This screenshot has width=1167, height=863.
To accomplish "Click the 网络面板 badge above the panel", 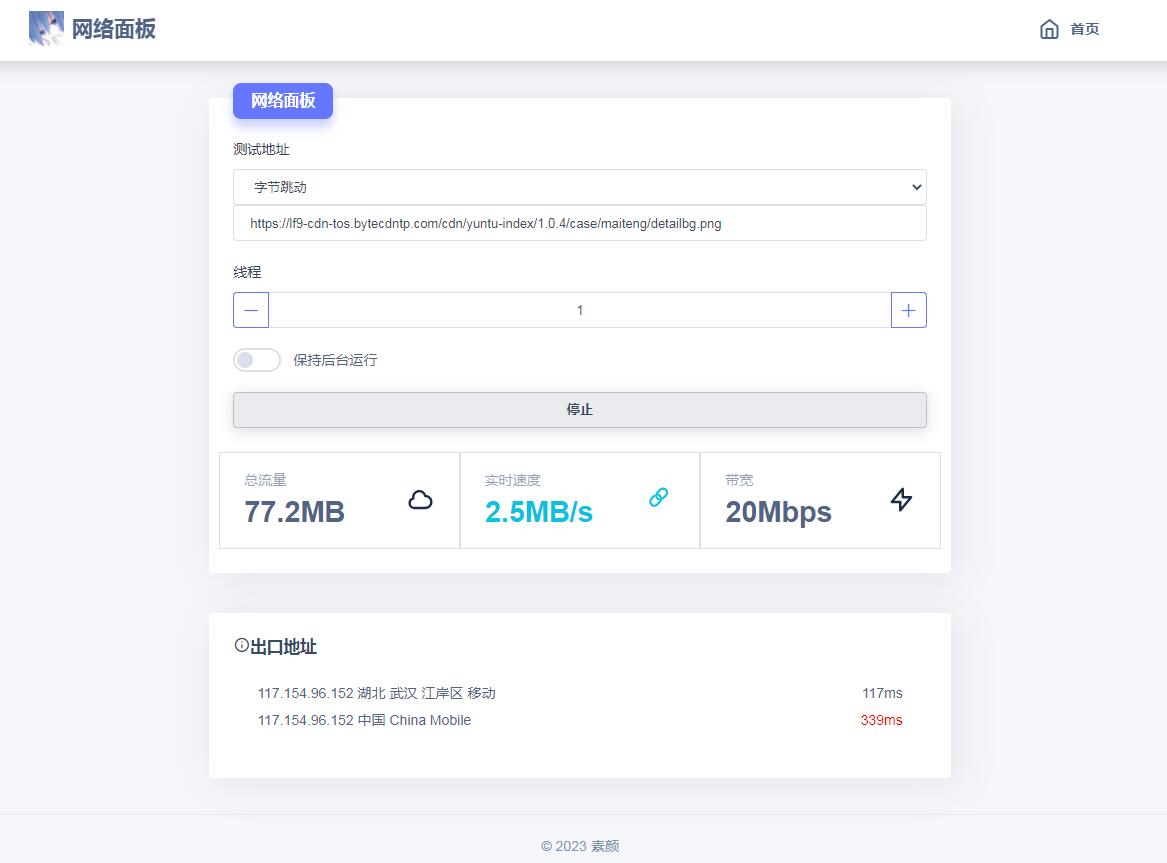I will coord(283,101).
